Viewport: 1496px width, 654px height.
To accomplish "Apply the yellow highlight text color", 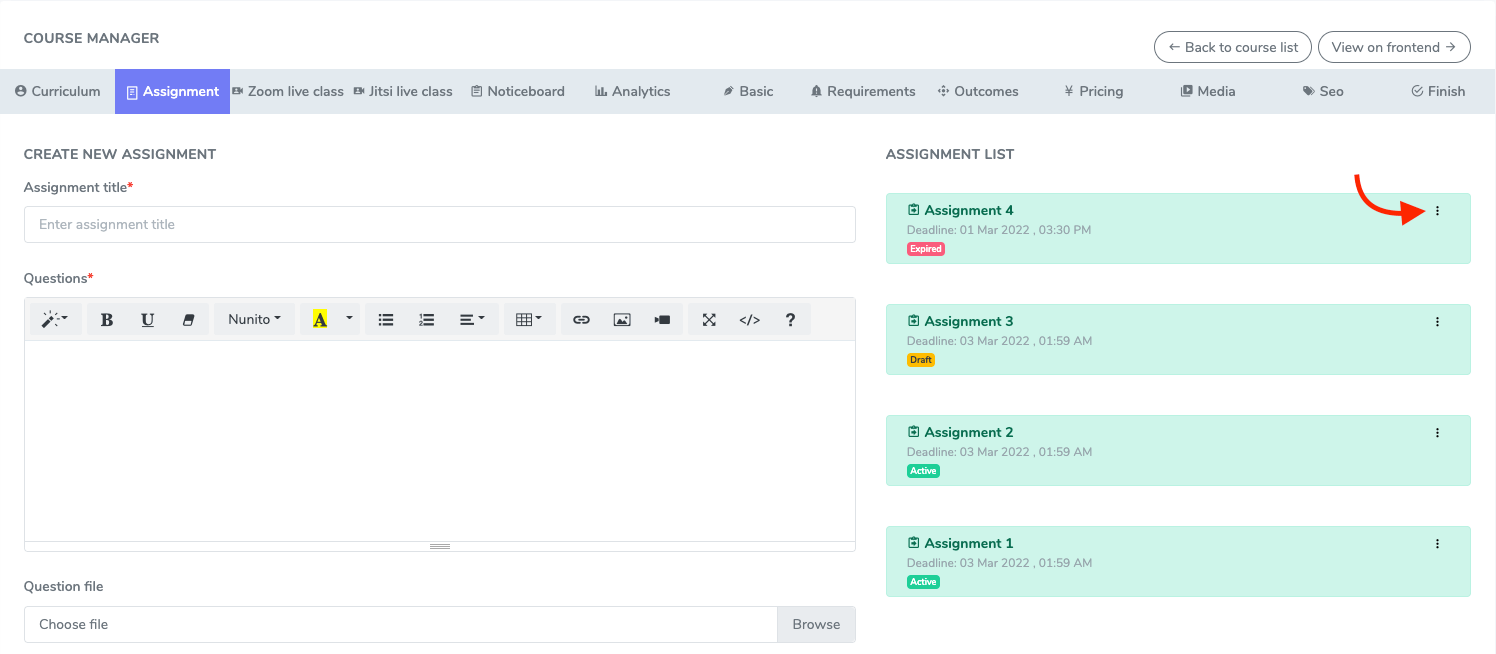I will (320, 320).
